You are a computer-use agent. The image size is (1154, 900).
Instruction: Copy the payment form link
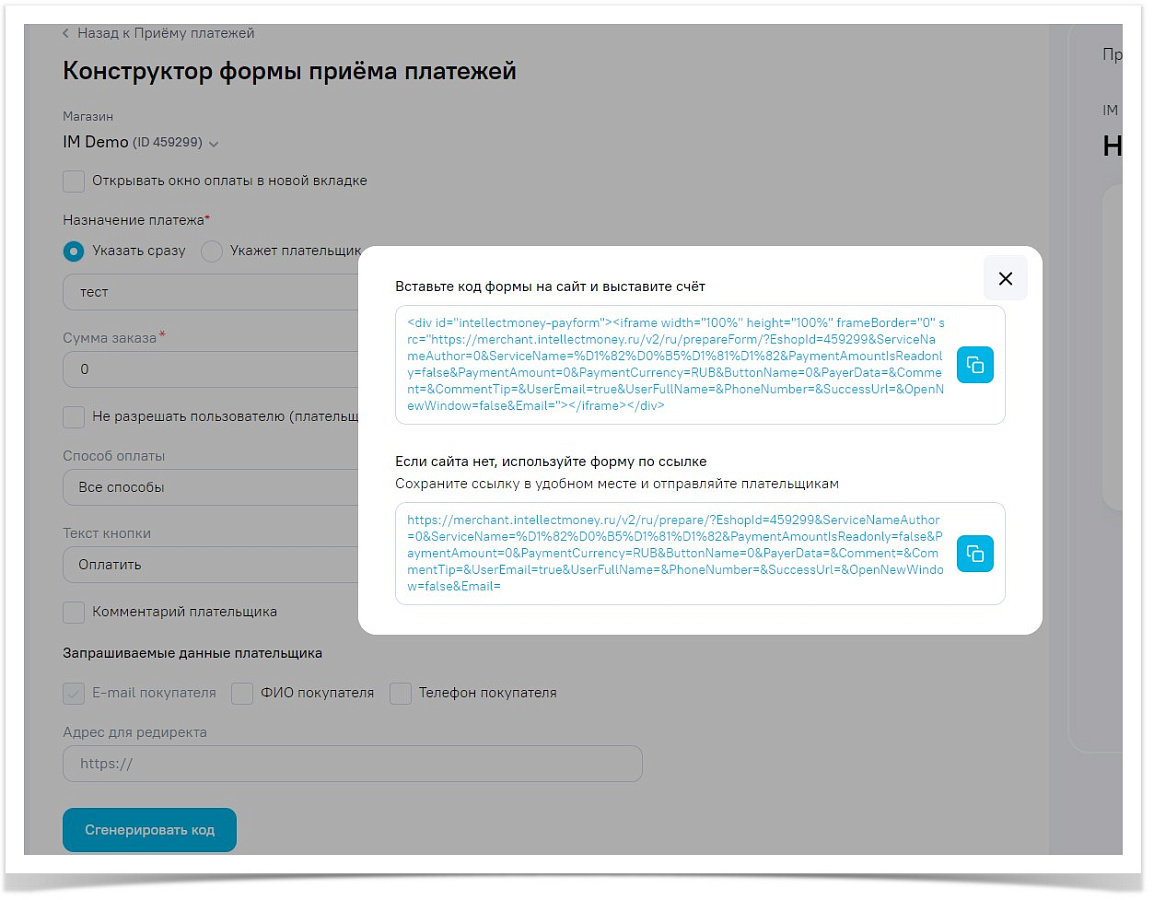(x=974, y=553)
